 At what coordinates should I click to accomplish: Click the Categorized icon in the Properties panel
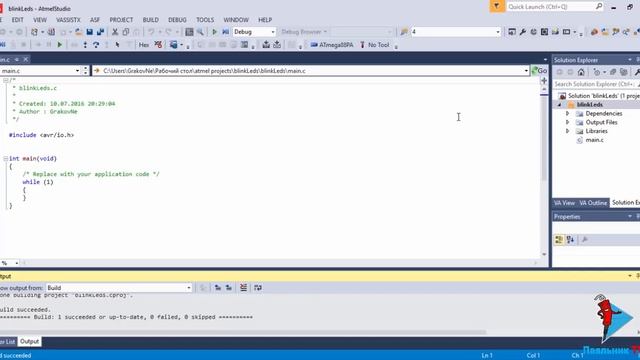[559, 240]
